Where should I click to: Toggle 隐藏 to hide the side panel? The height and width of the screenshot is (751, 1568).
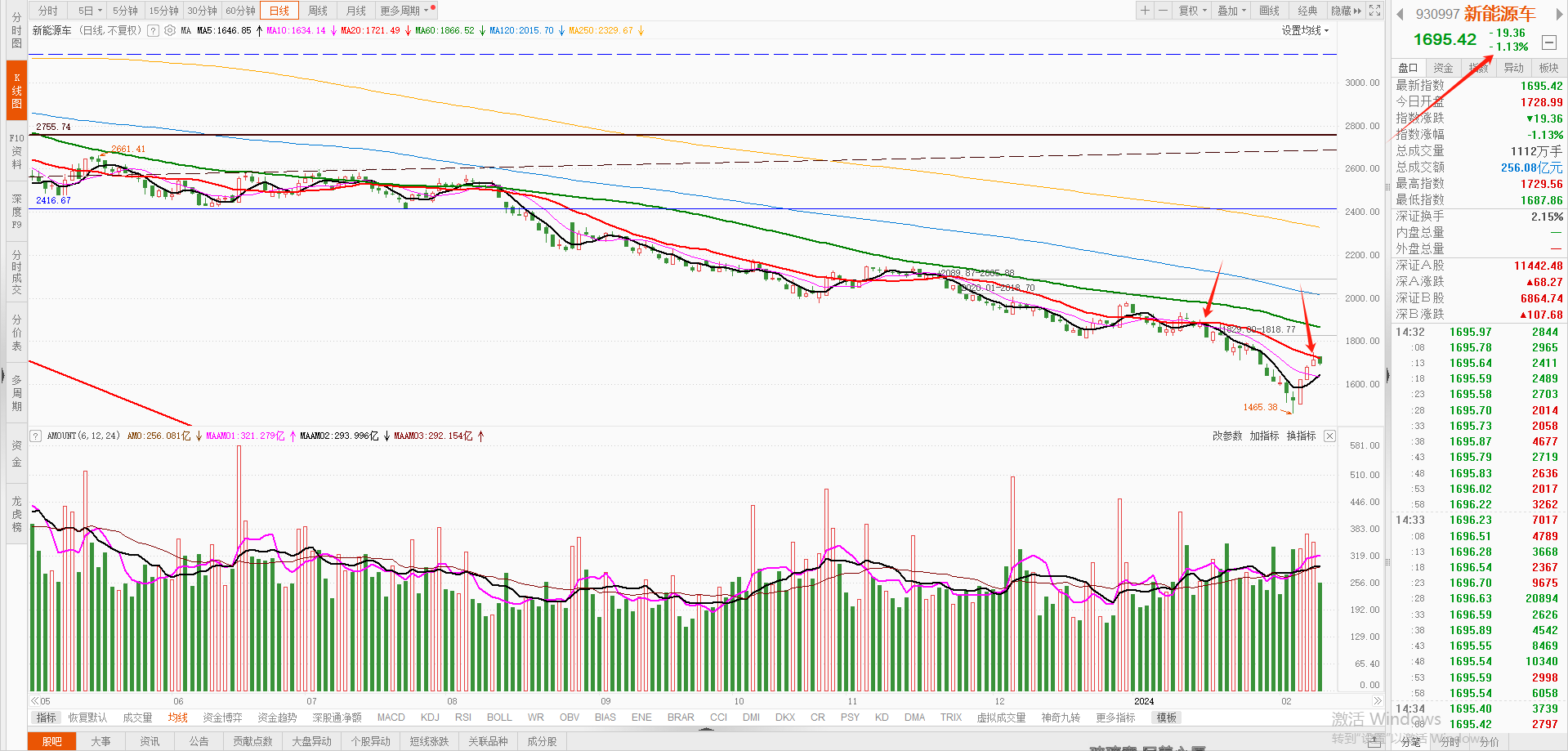pos(1346,11)
